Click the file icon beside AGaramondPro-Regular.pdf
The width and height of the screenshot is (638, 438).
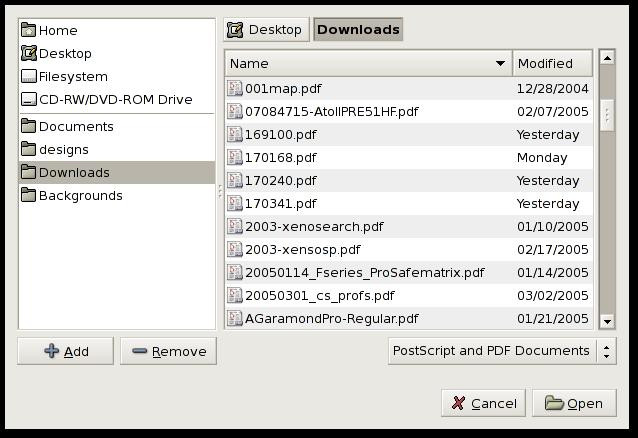click(235, 318)
